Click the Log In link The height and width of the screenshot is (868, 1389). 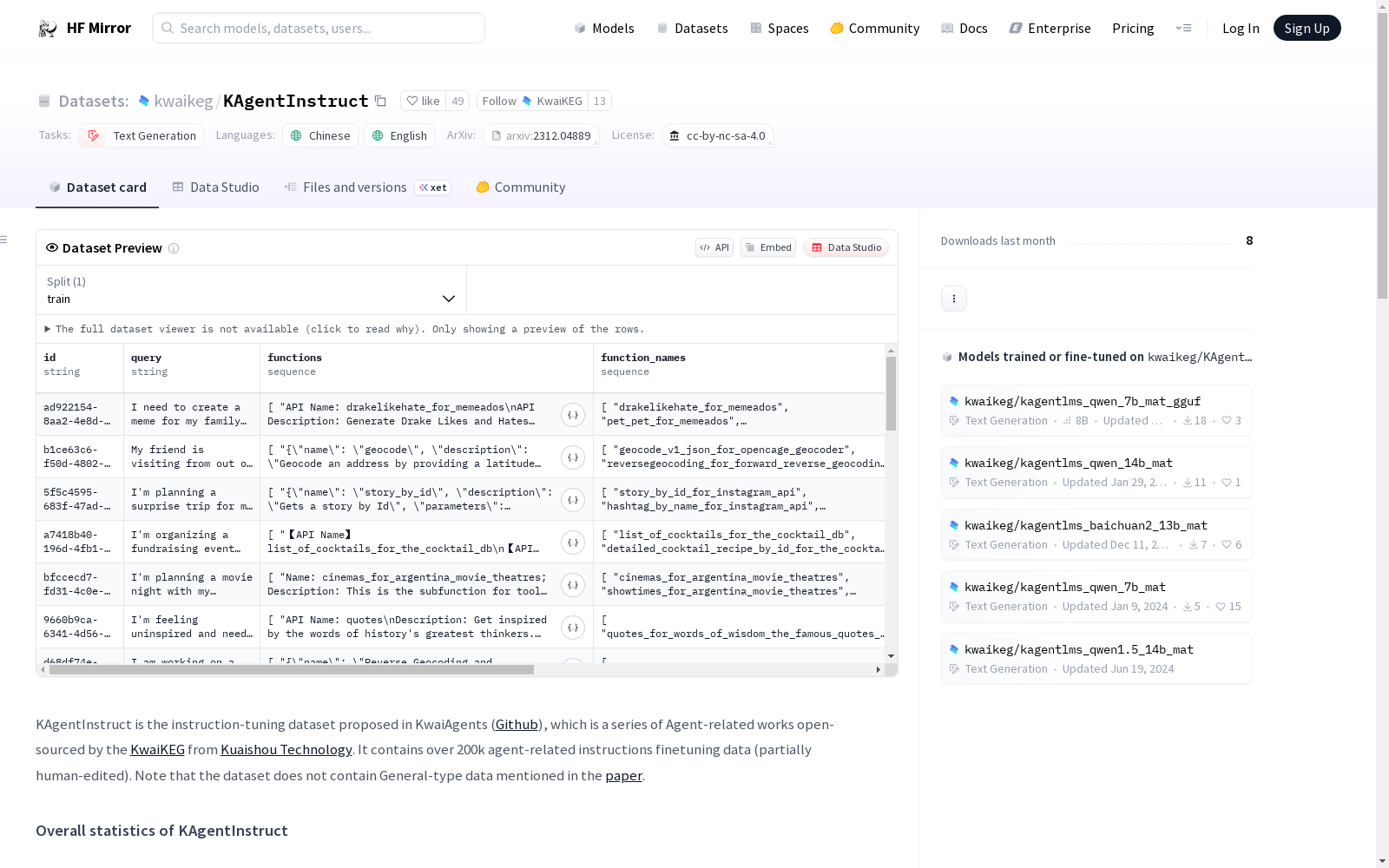click(1241, 28)
